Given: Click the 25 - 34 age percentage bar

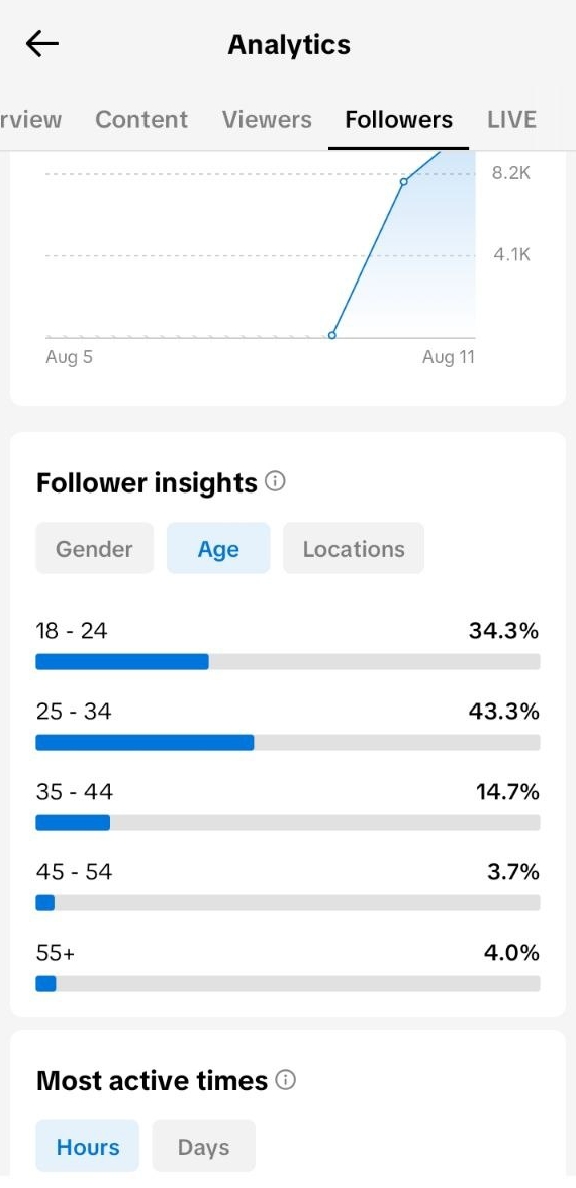Looking at the screenshot, I should point(288,742).
